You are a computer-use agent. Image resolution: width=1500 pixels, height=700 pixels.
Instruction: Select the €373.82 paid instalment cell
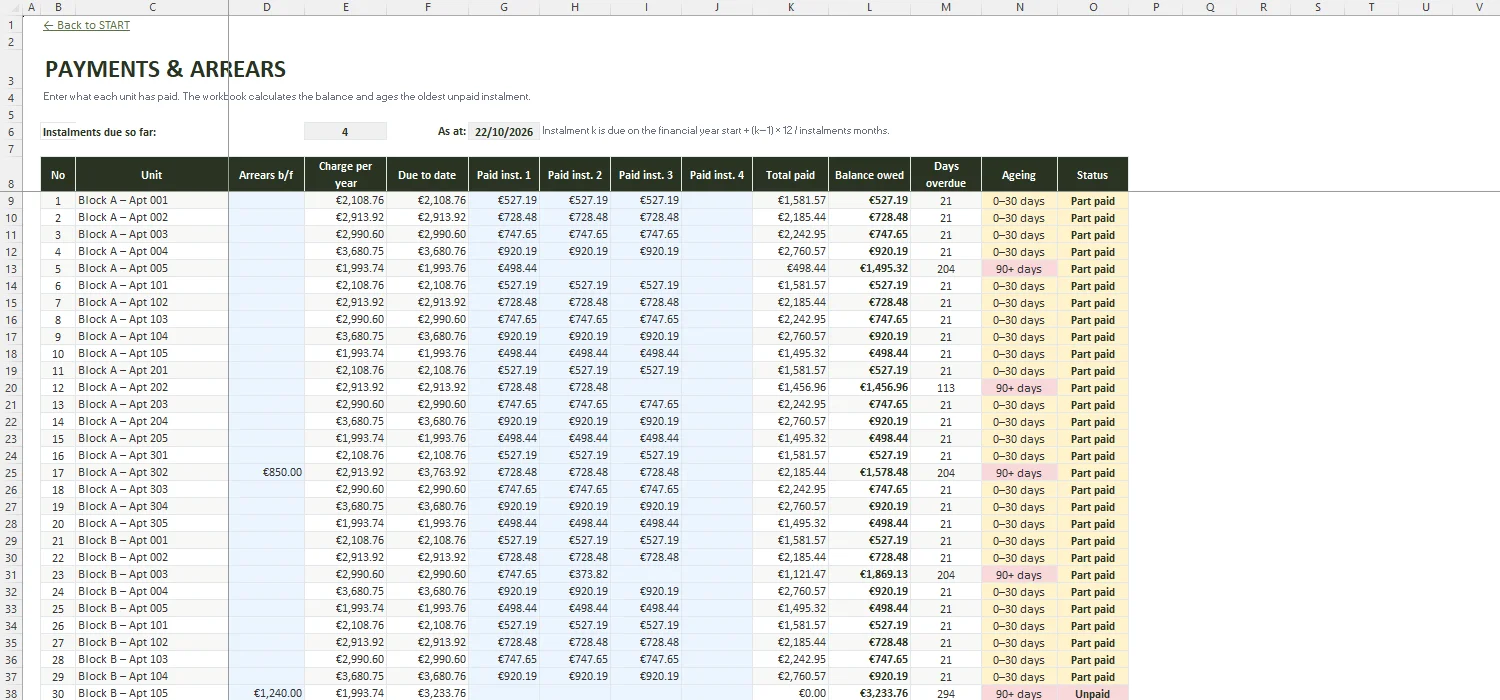[x=575, y=575]
